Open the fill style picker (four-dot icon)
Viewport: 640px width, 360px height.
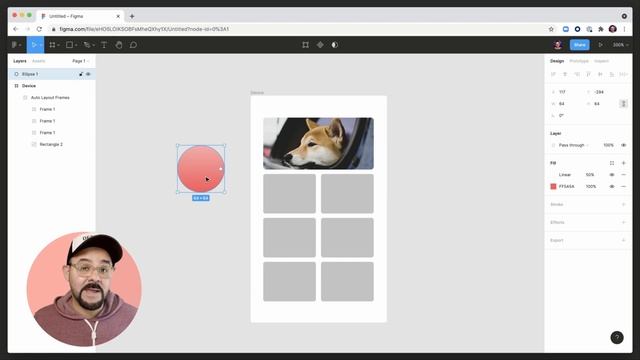point(612,163)
